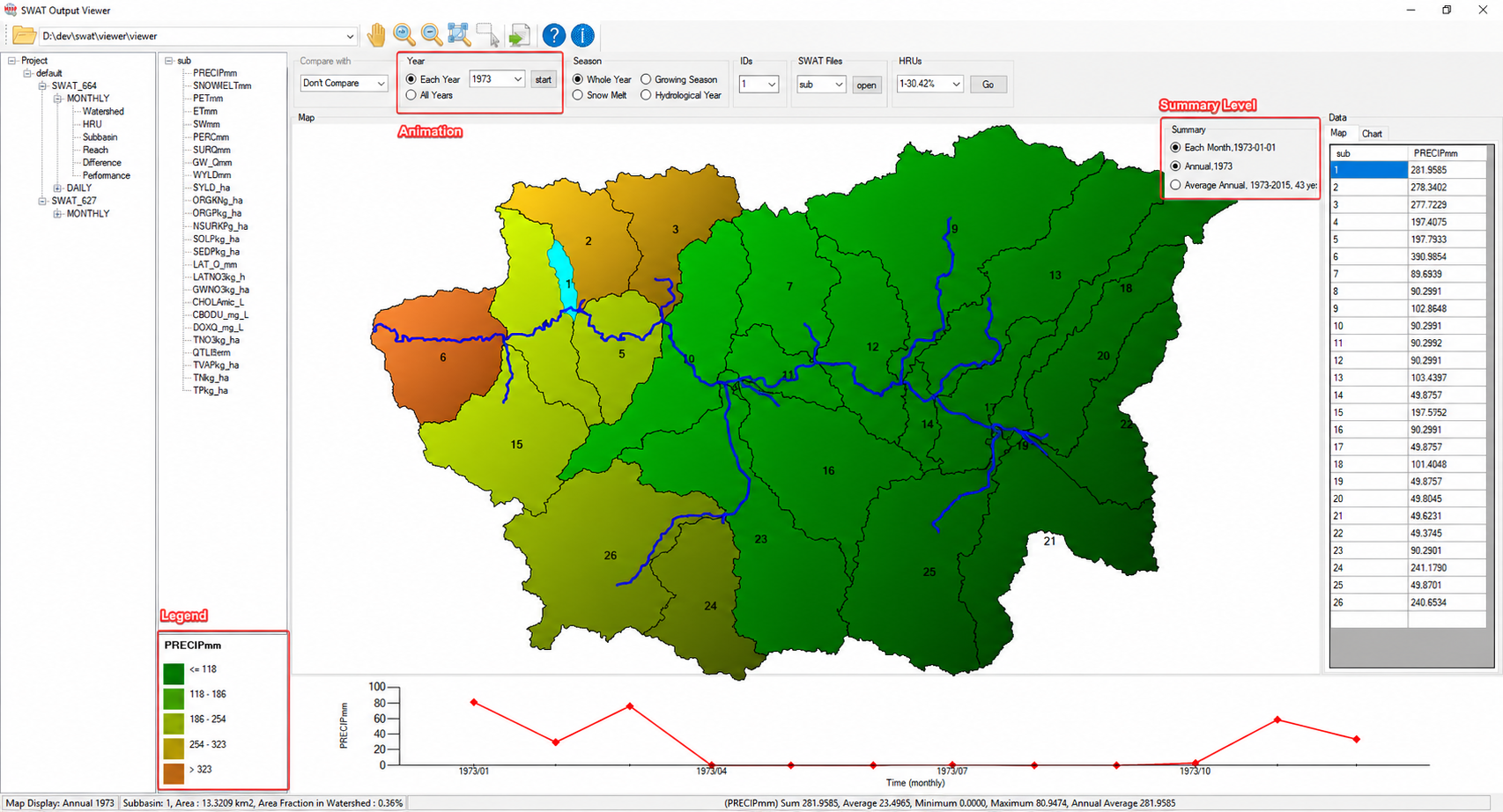1503x812 pixels.
Task: Select Reach in the project tree
Action: click(95, 150)
